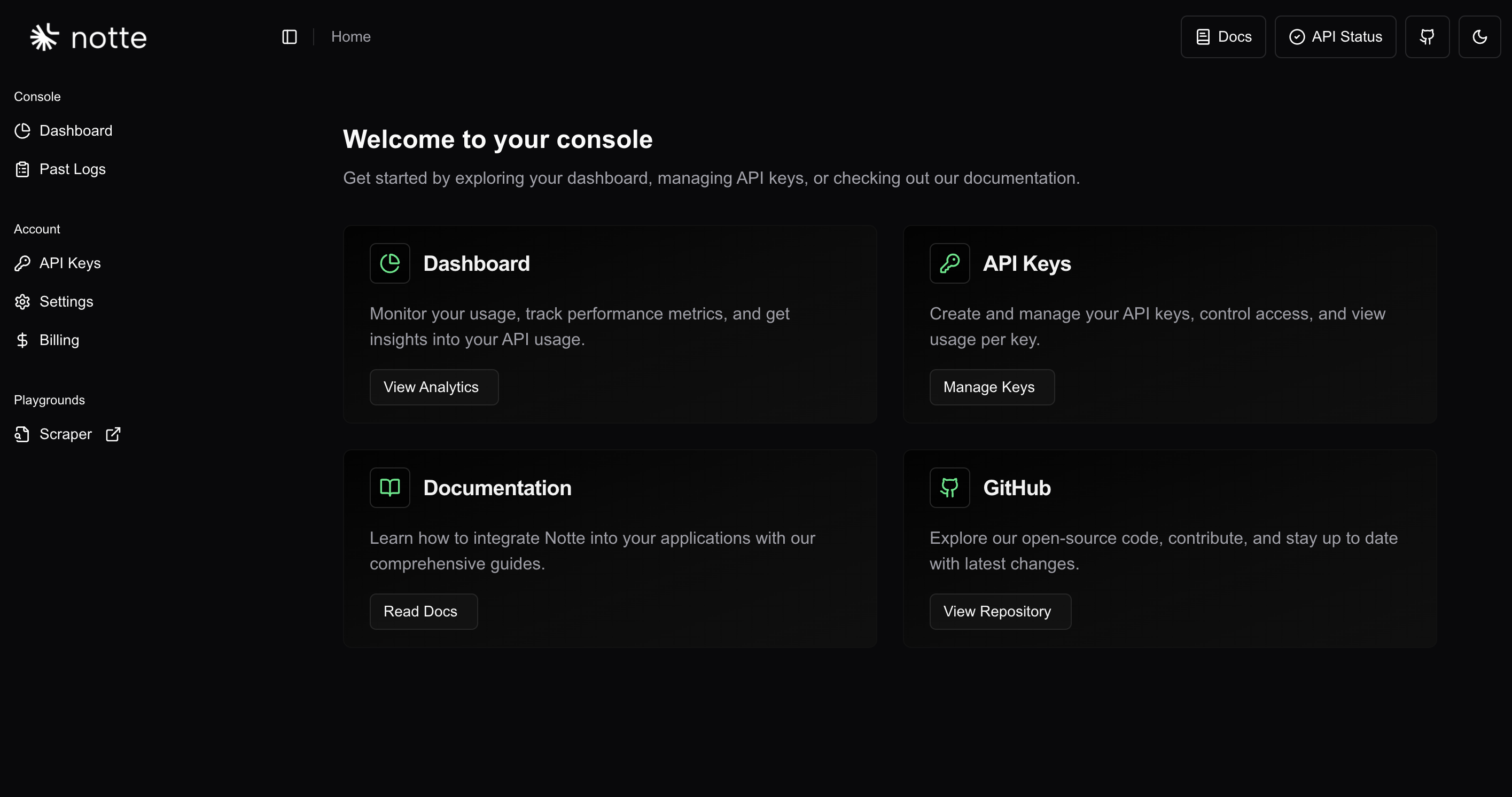The height and width of the screenshot is (797, 1512).
Task: Go to API Keys in sidebar
Action: (58, 263)
